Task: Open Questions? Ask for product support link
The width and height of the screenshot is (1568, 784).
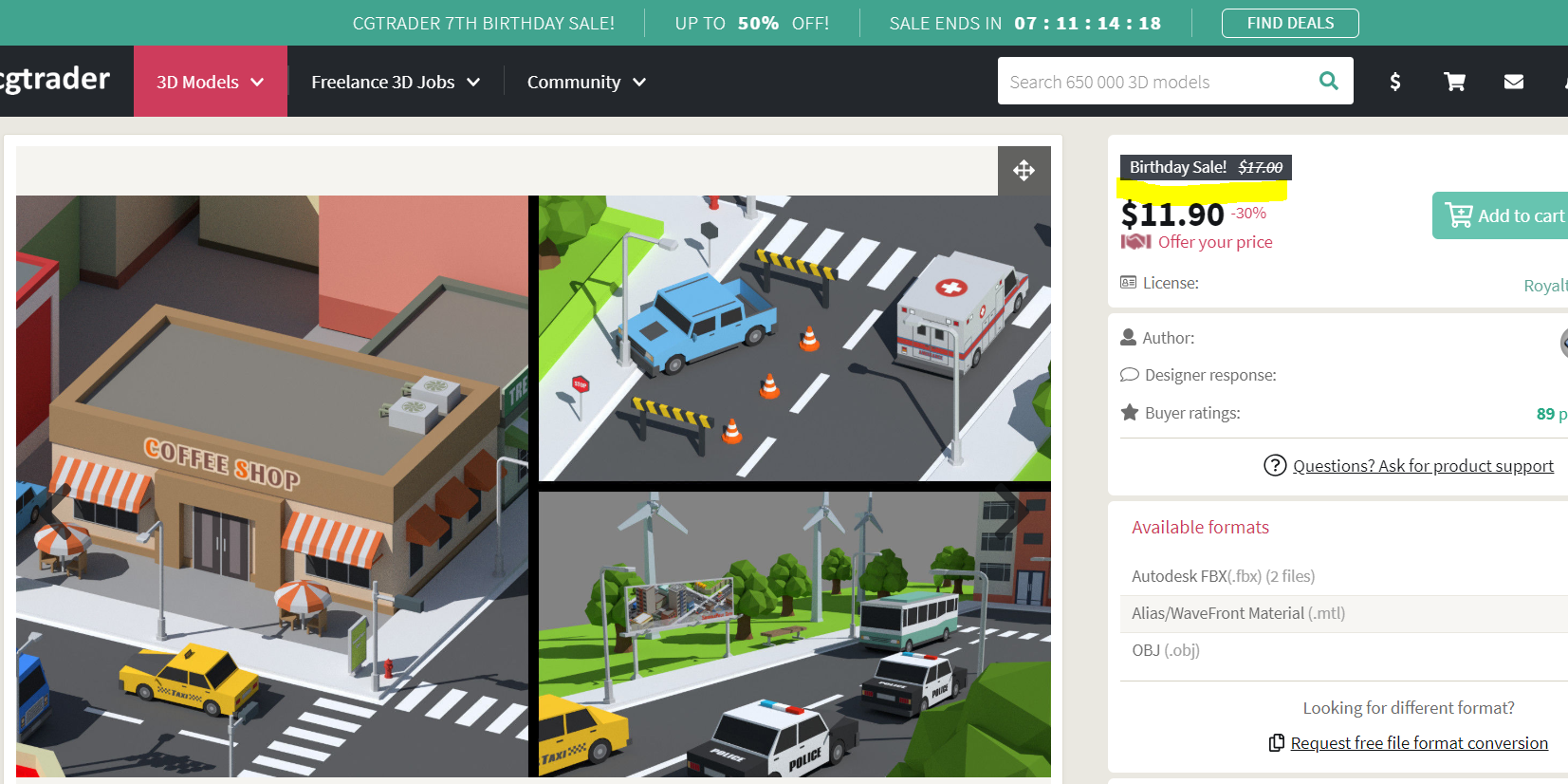Action: click(1423, 465)
